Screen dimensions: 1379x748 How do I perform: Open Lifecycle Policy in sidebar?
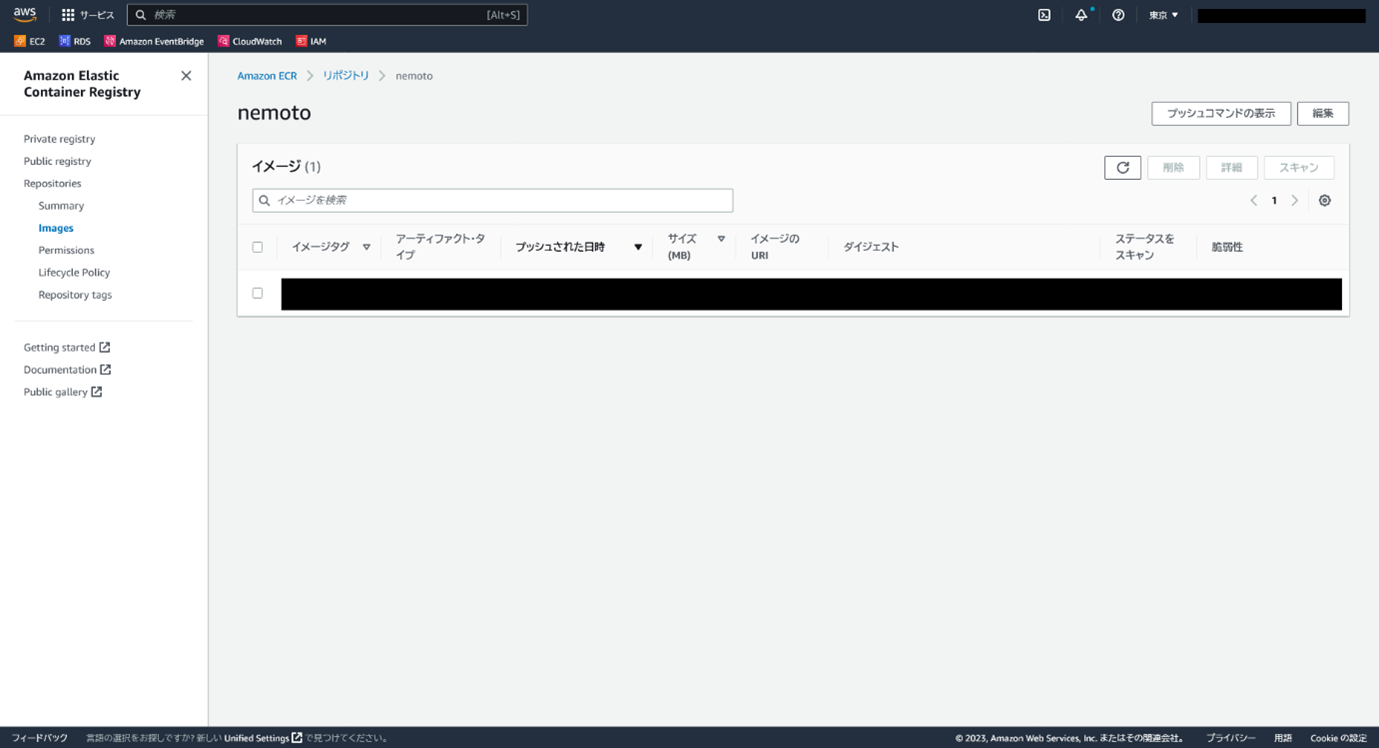click(74, 272)
